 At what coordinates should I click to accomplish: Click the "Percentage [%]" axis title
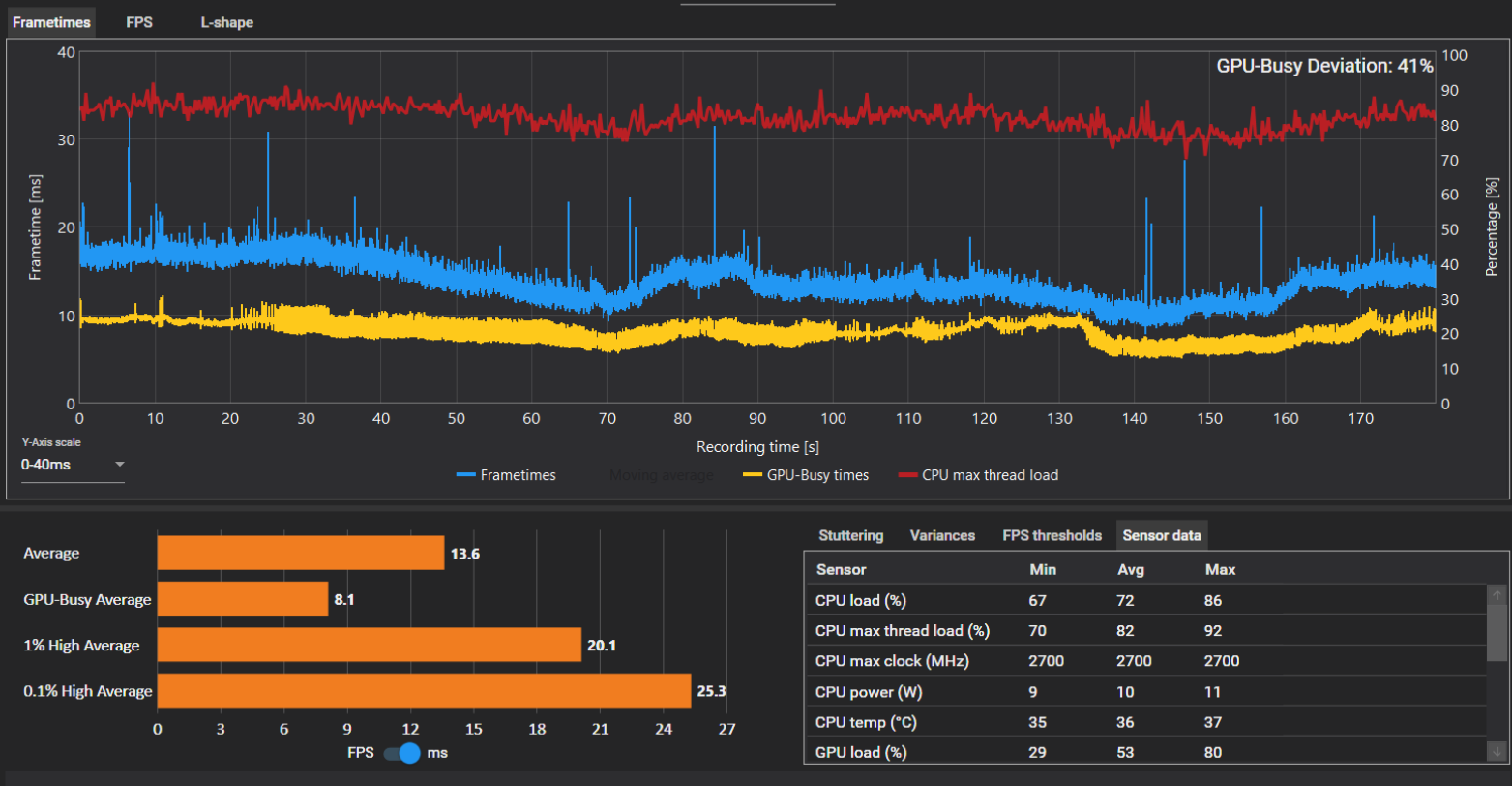pyautogui.click(x=1491, y=227)
